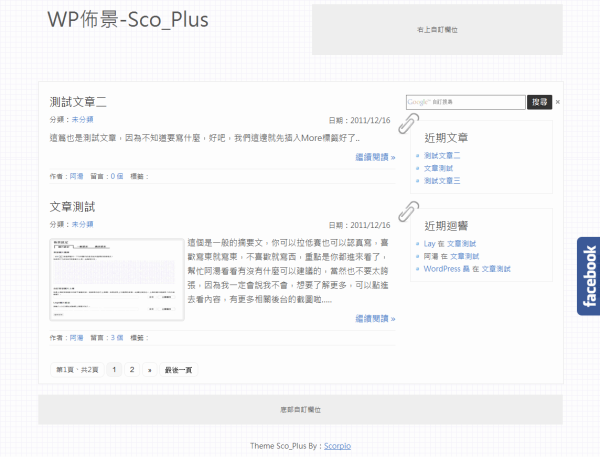Go to page 2 in pagination
600x457 pixels.
click(x=132, y=369)
